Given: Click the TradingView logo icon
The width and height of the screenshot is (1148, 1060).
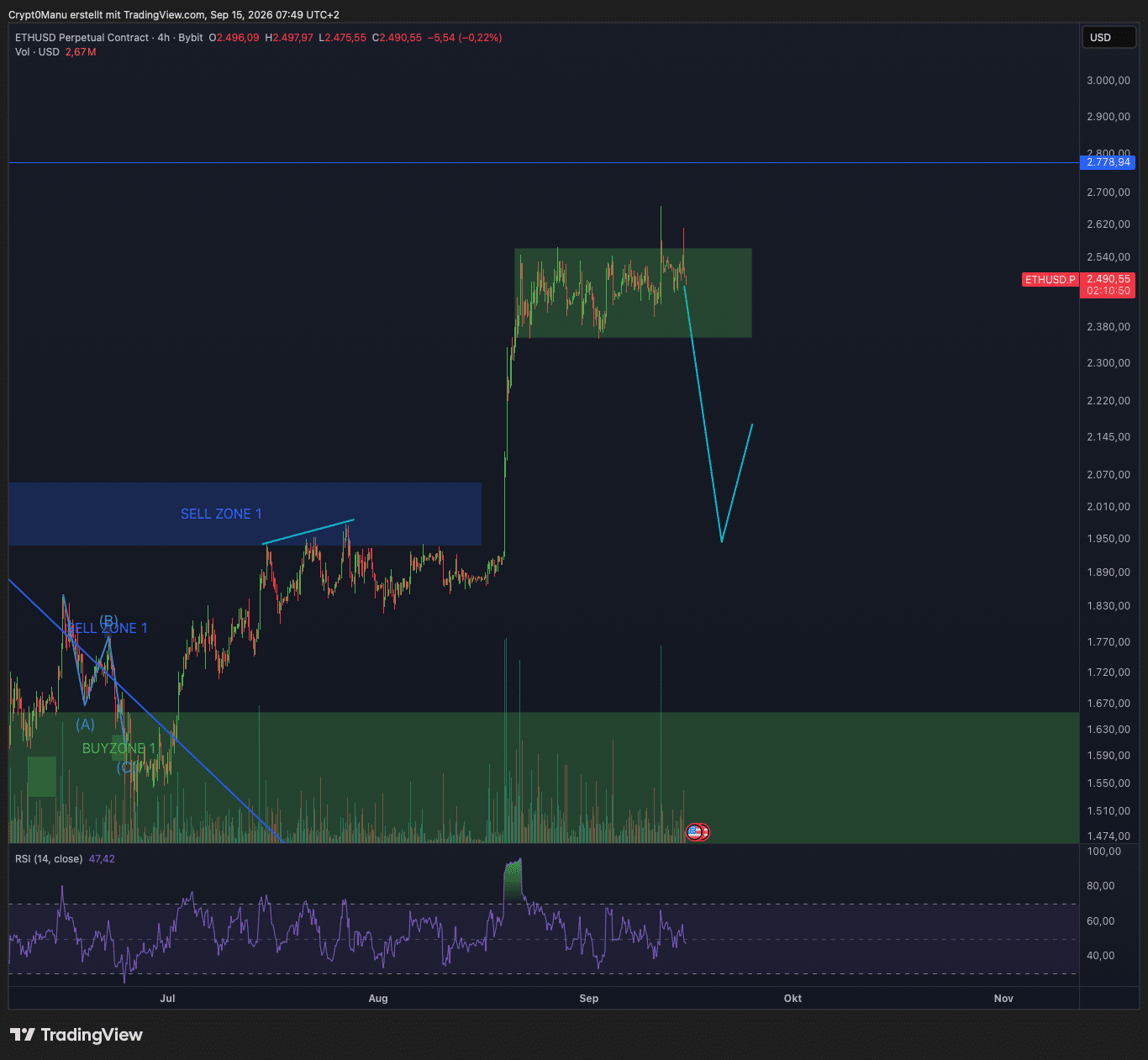Looking at the screenshot, I should click(23, 1035).
